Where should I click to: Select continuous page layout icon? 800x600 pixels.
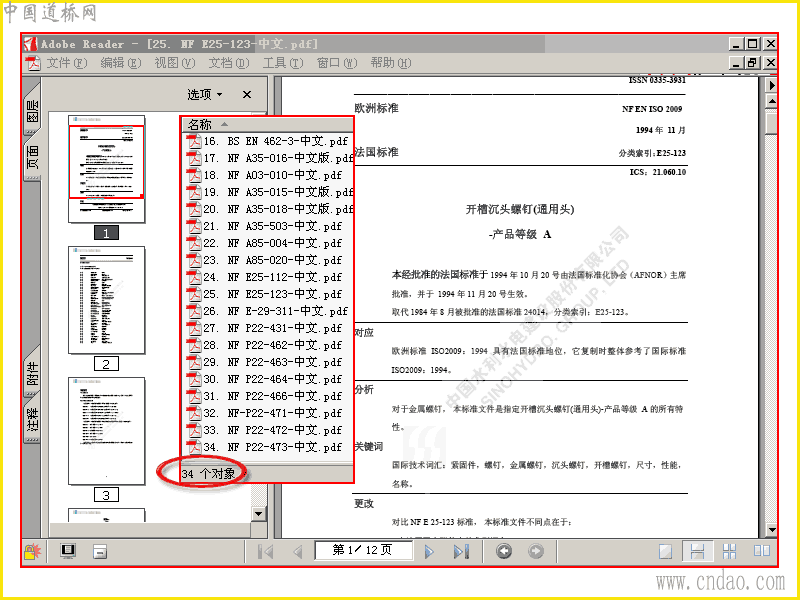[x=697, y=552]
